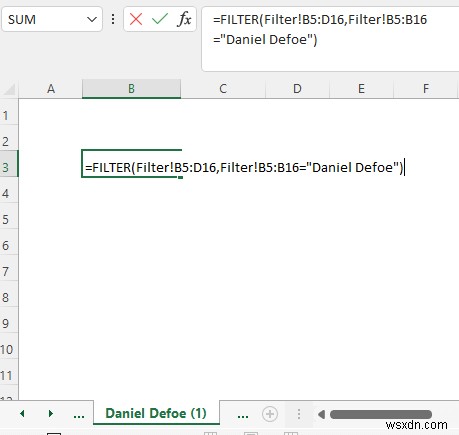The image size is (459, 435).
Task: Click the tab bar splitter dots handle
Action: coord(299,414)
